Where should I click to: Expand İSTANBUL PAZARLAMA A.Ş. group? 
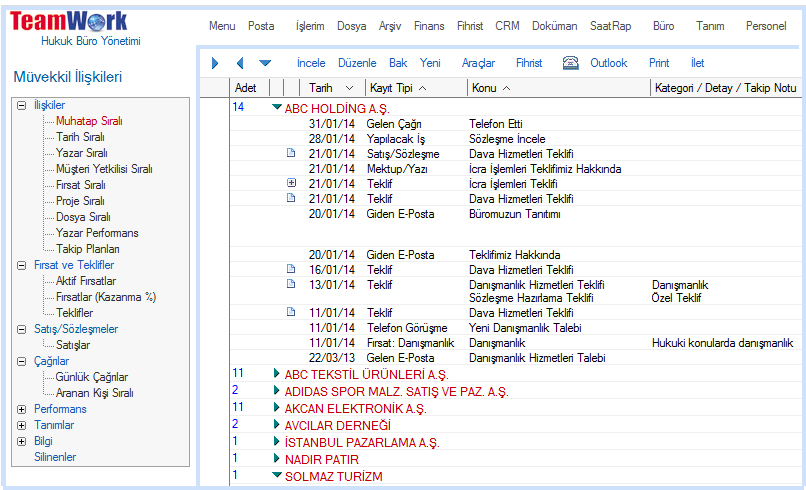(277, 441)
